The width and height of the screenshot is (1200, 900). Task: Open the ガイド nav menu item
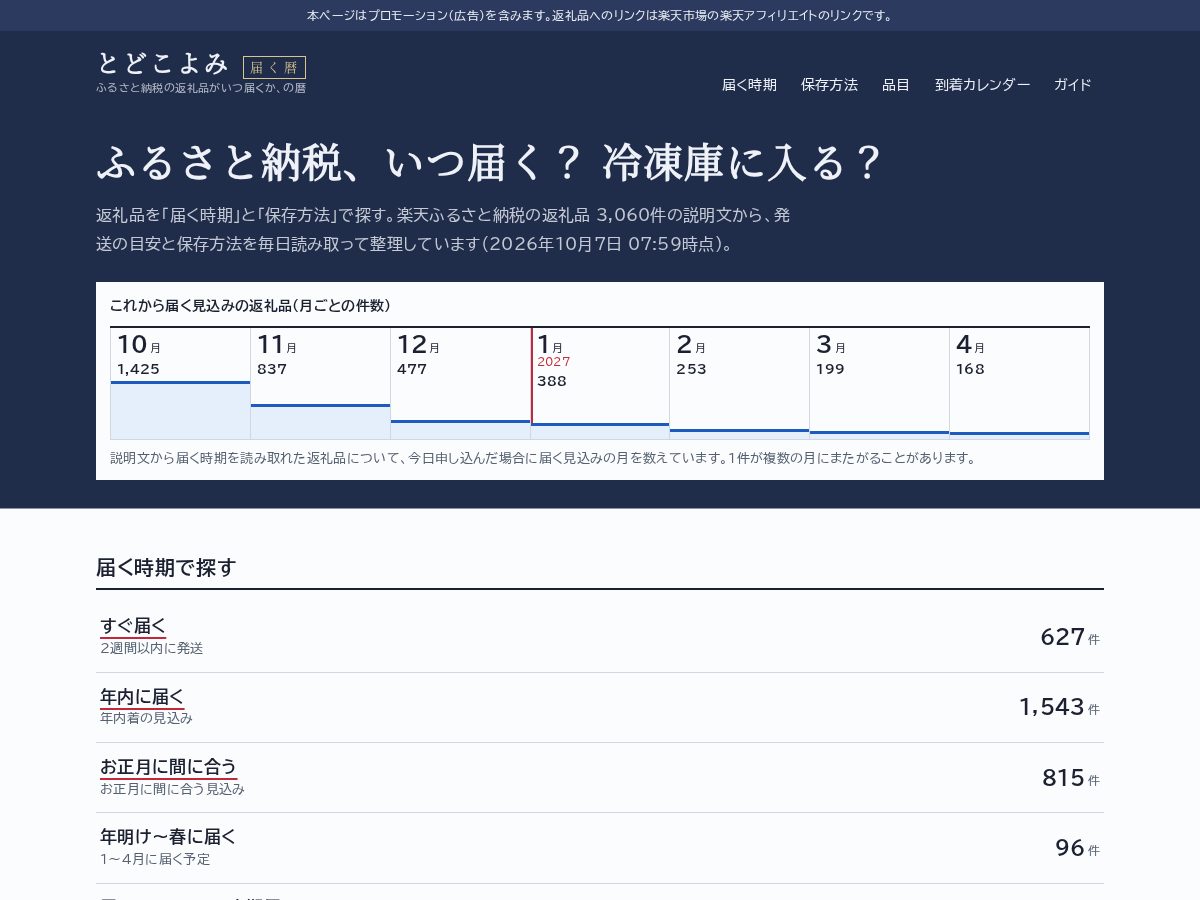pyautogui.click(x=1072, y=85)
